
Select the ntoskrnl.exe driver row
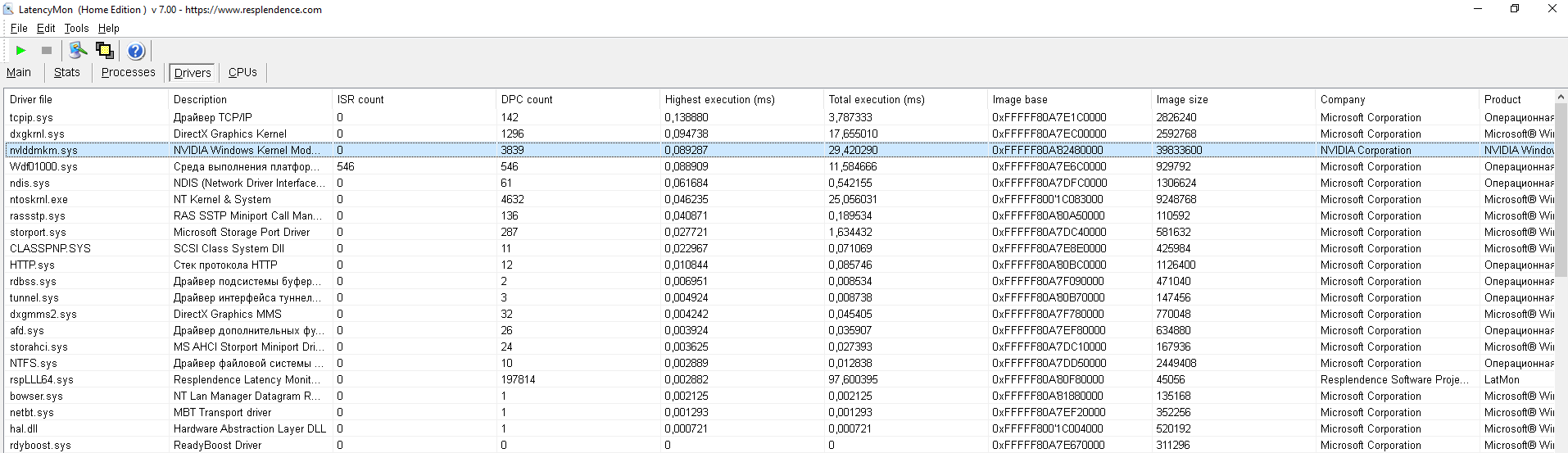(39, 199)
